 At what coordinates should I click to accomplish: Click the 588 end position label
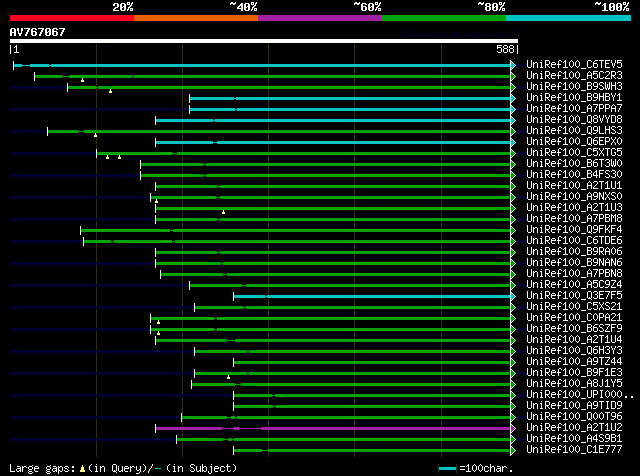(505, 49)
